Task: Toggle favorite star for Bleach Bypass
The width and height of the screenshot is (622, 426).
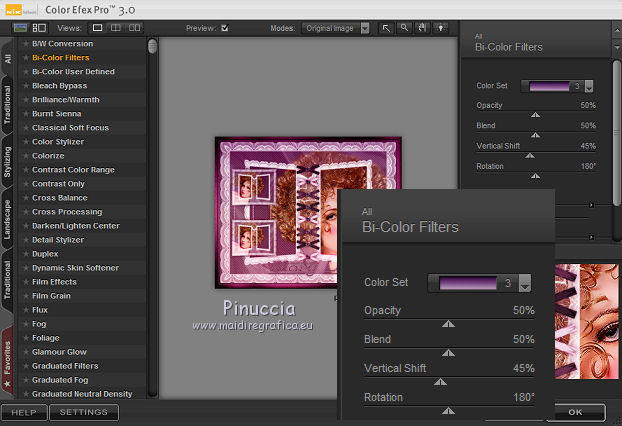Action: pyautogui.click(x=26, y=86)
